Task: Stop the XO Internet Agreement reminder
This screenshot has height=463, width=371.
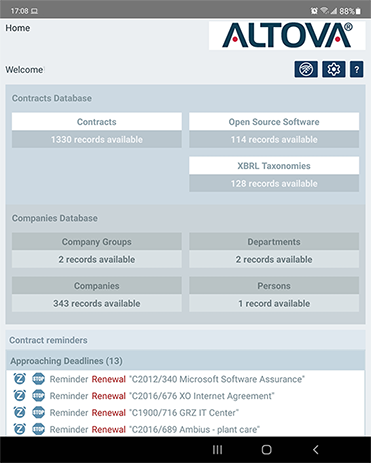Action: [x=38, y=395]
